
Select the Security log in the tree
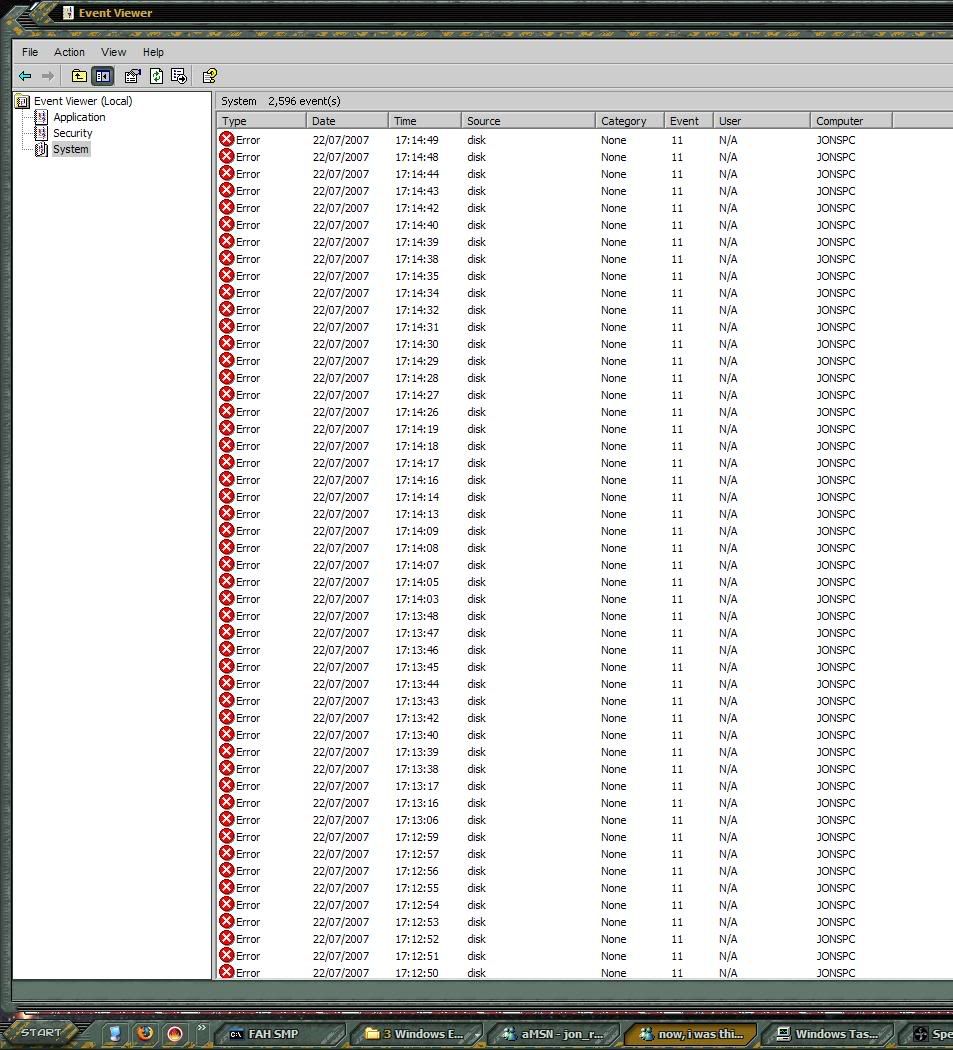(x=72, y=132)
